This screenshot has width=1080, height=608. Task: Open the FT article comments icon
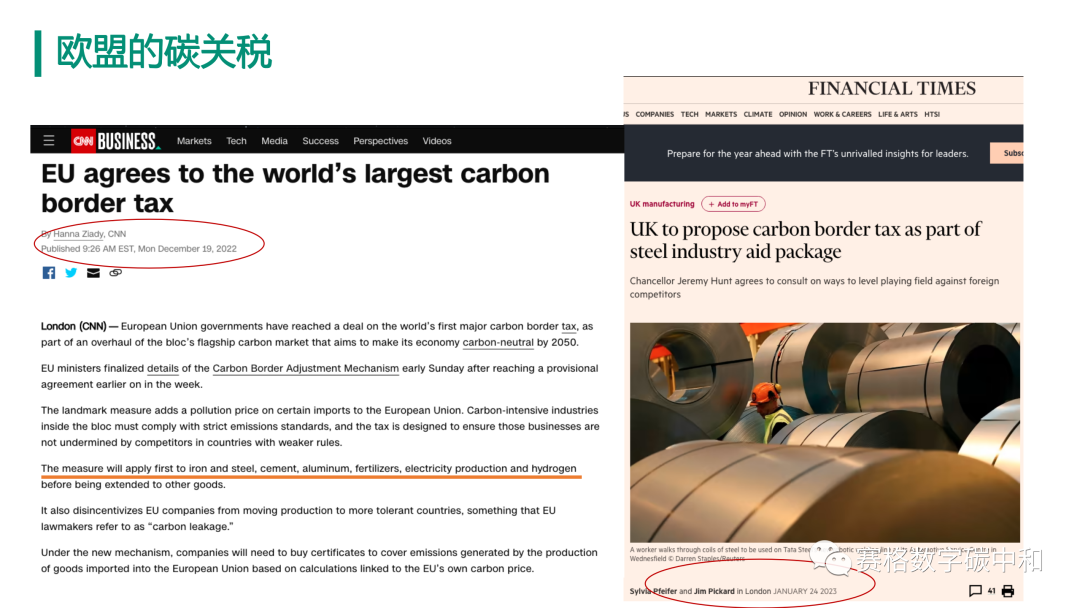[975, 591]
